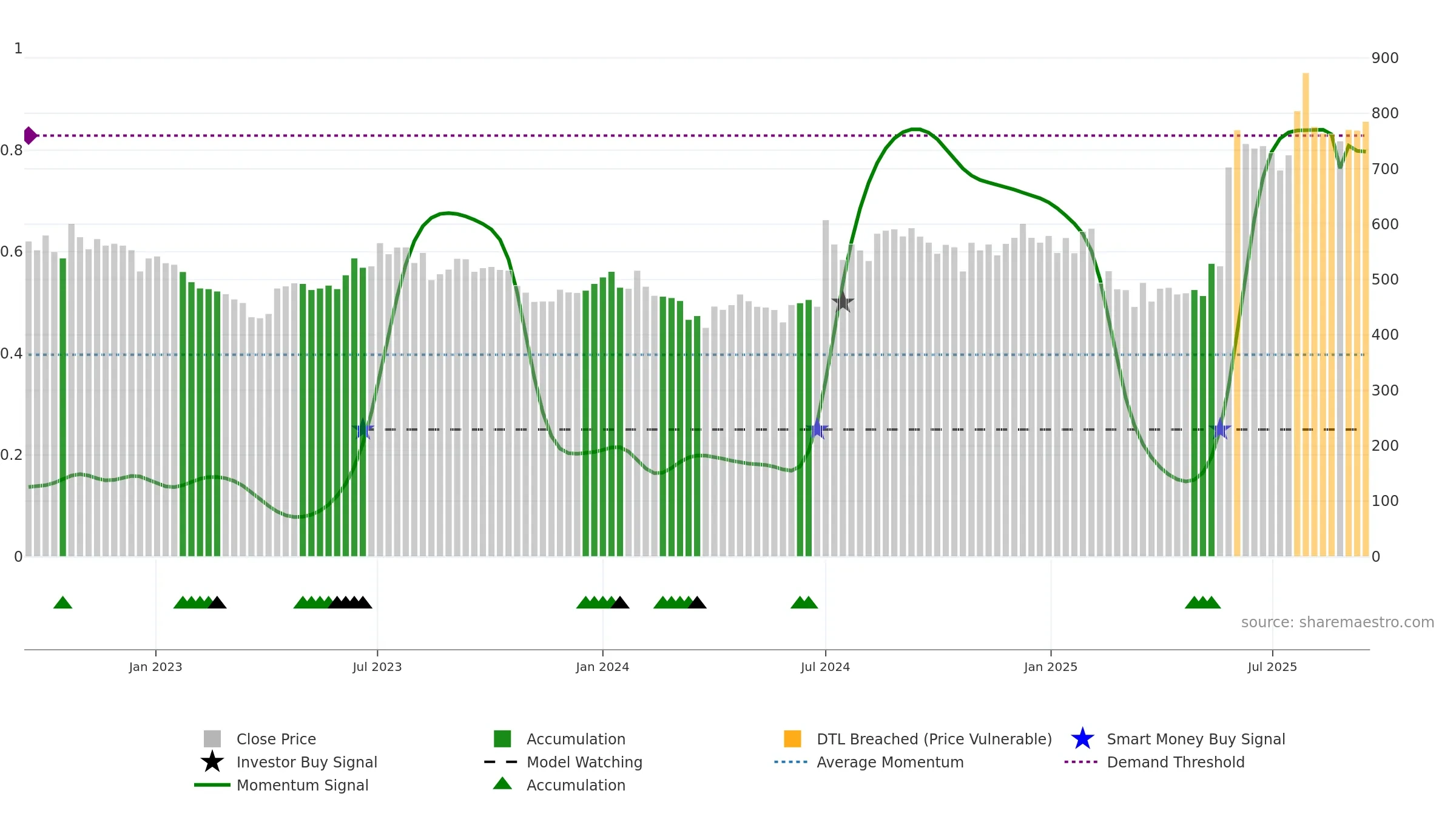Click the source: sharemaestro.com text

pyautogui.click(x=1338, y=622)
